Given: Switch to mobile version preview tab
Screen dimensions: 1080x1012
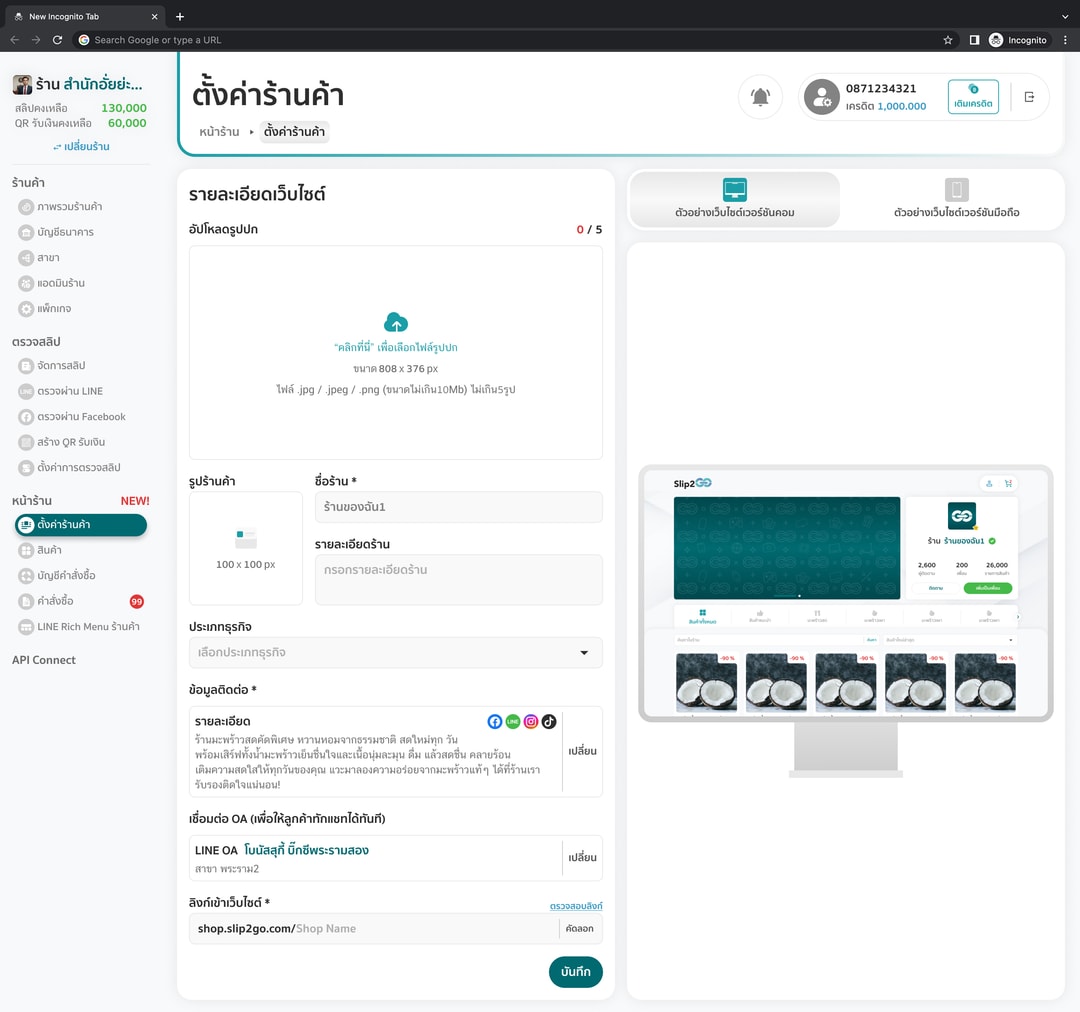Looking at the screenshot, I should (956, 199).
